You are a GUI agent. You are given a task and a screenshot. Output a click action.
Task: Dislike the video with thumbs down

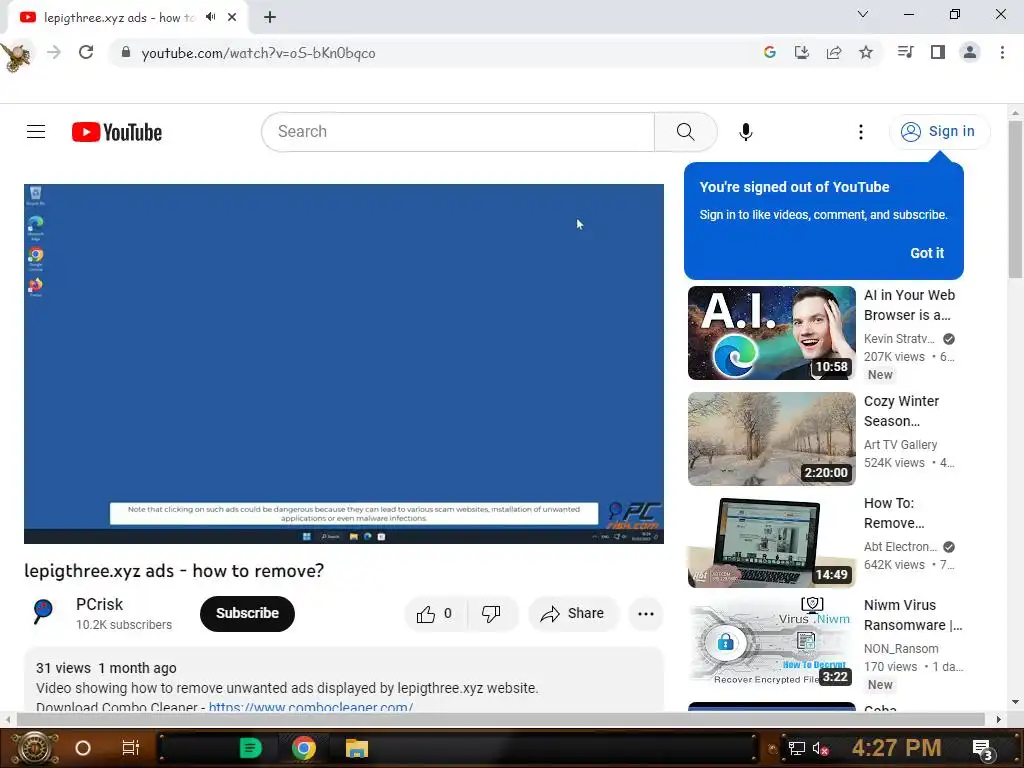491,614
